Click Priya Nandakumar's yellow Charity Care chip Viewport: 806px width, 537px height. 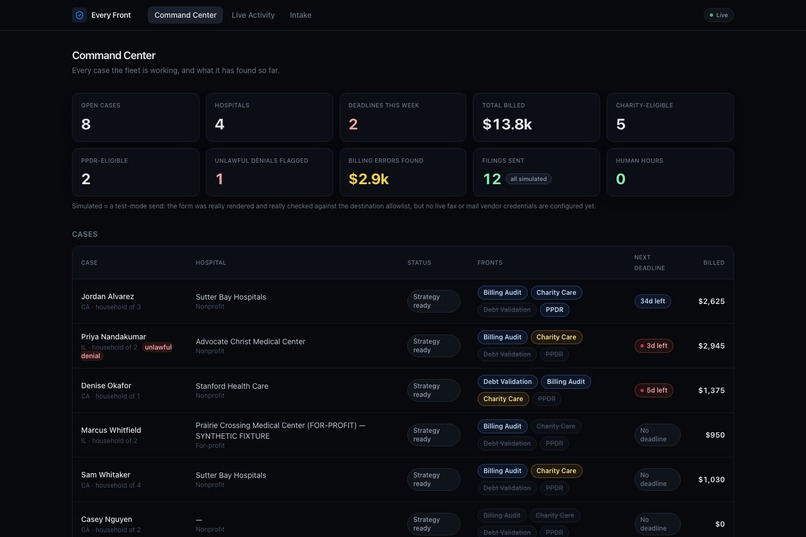coord(556,337)
